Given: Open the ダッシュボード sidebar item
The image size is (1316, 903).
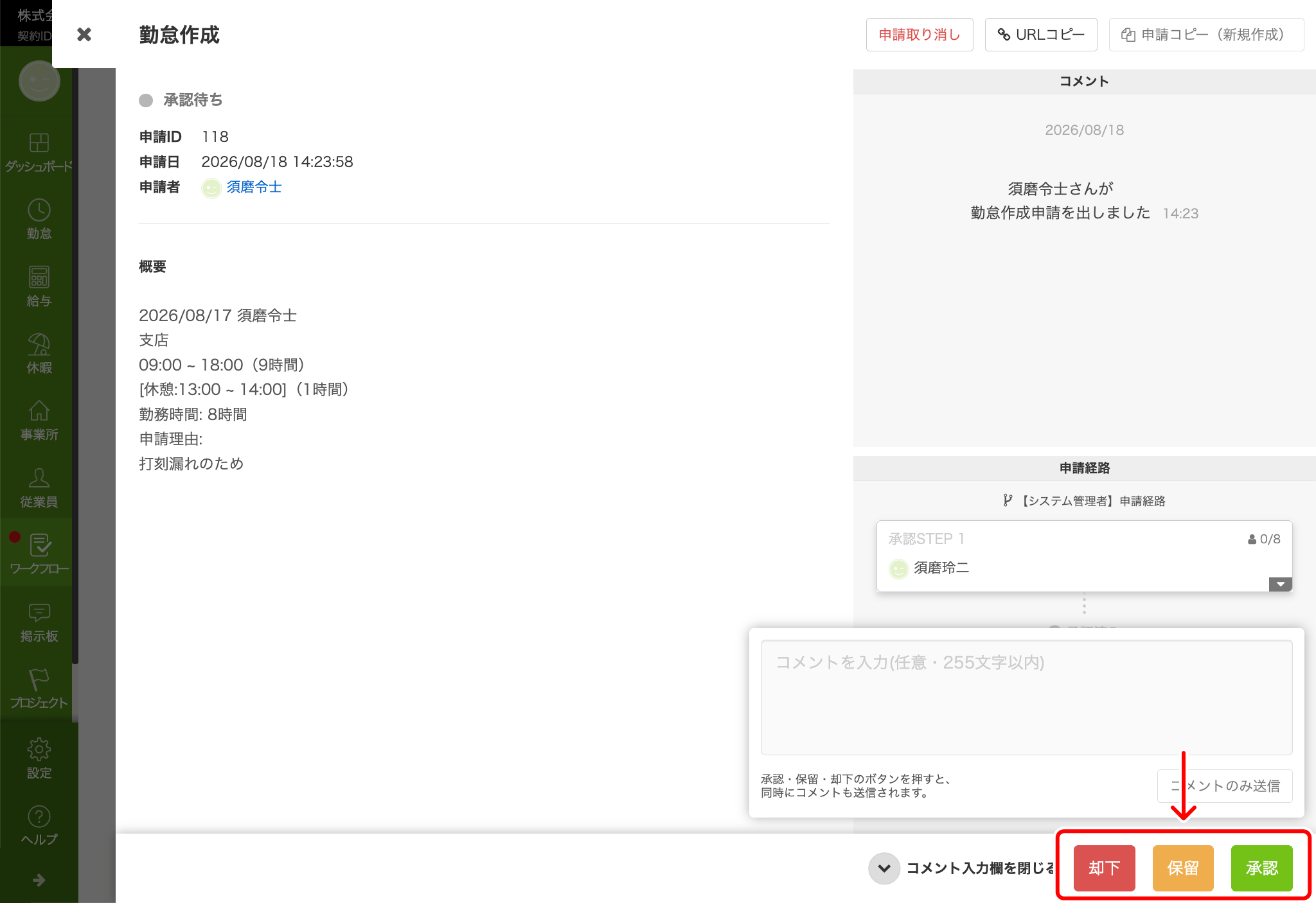Looking at the screenshot, I should 39,152.
